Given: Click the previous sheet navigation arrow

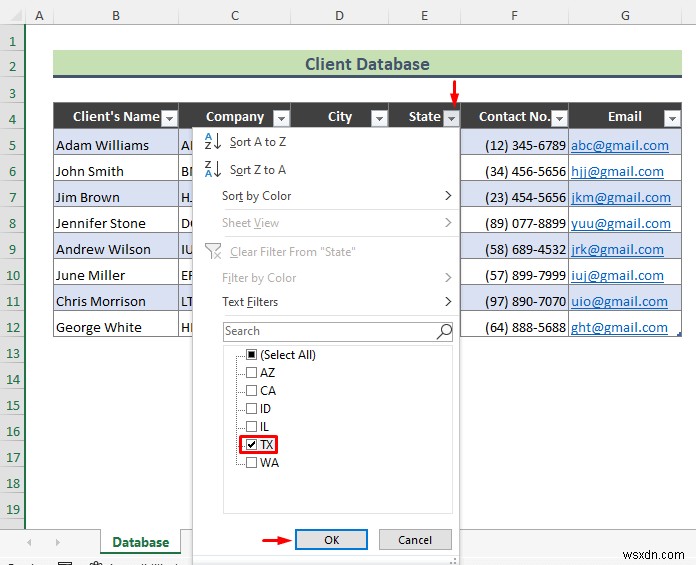Looking at the screenshot, I should point(29,542).
